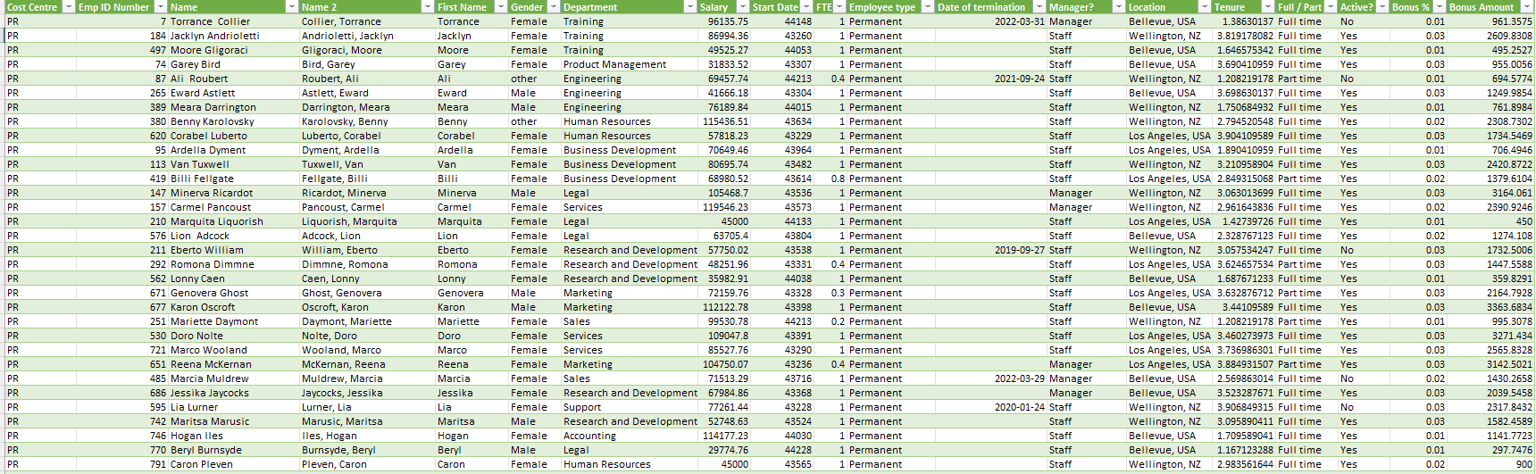Click bonus amount cell 2308.7302
The height and width of the screenshot is (474, 1536).
coord(1491,121)
